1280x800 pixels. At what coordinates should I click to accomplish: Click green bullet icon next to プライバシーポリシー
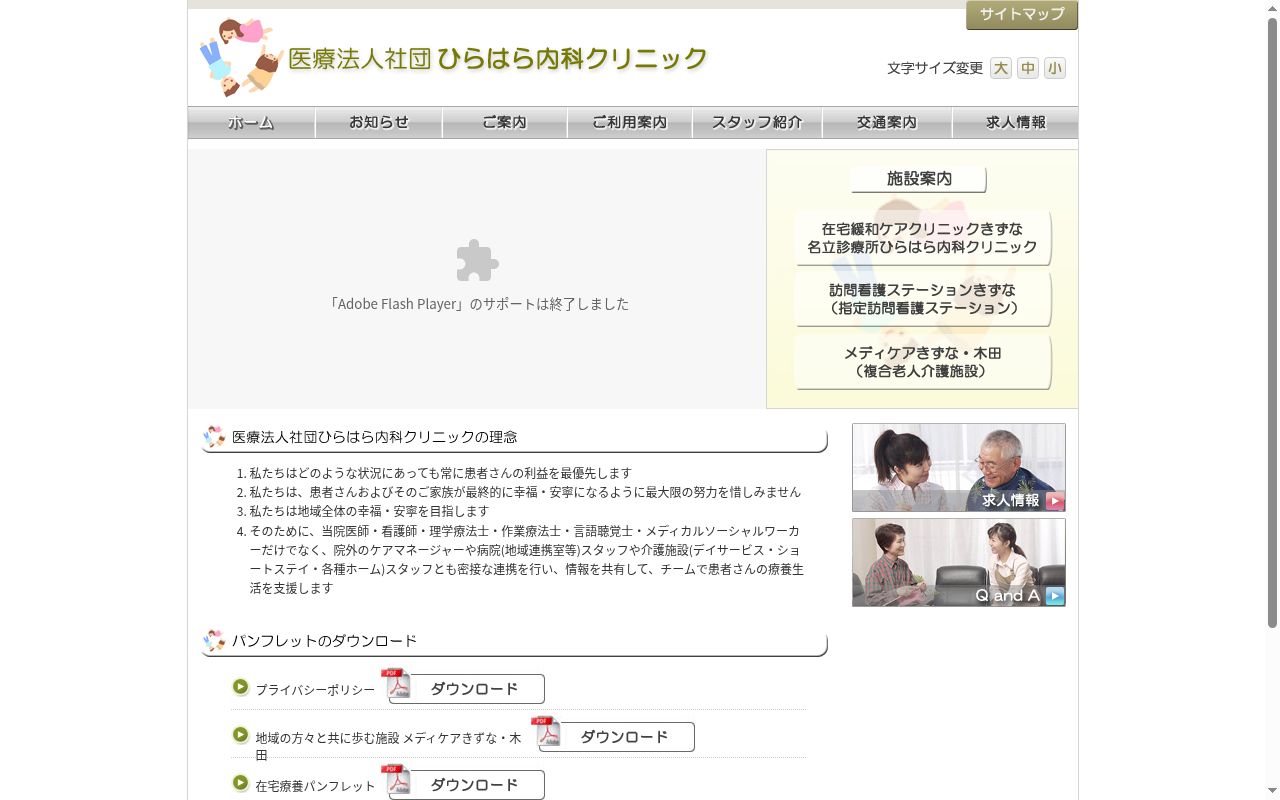tap(240, 687)
